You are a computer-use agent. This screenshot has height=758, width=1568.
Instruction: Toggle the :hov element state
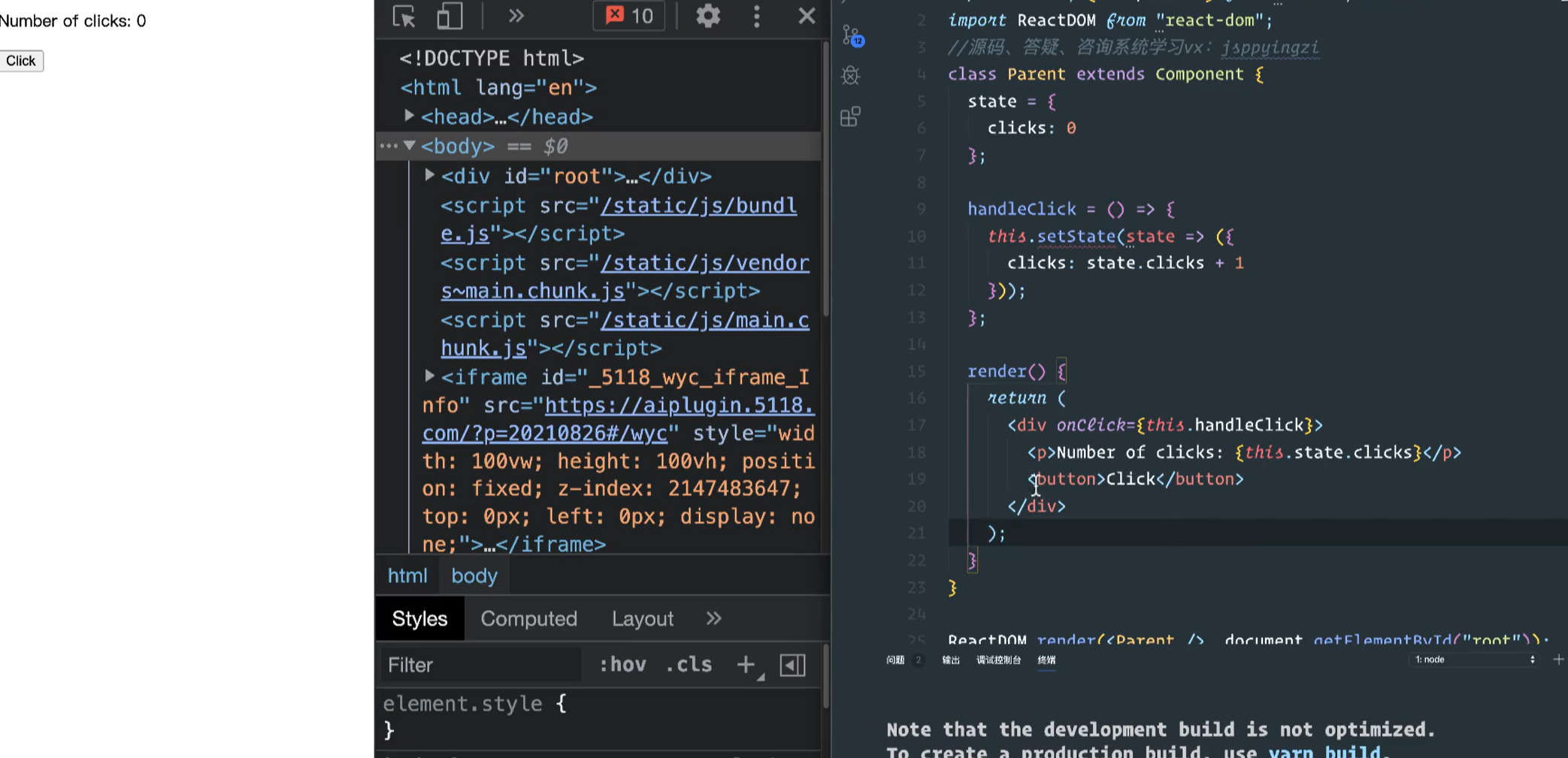click(622, 665)
